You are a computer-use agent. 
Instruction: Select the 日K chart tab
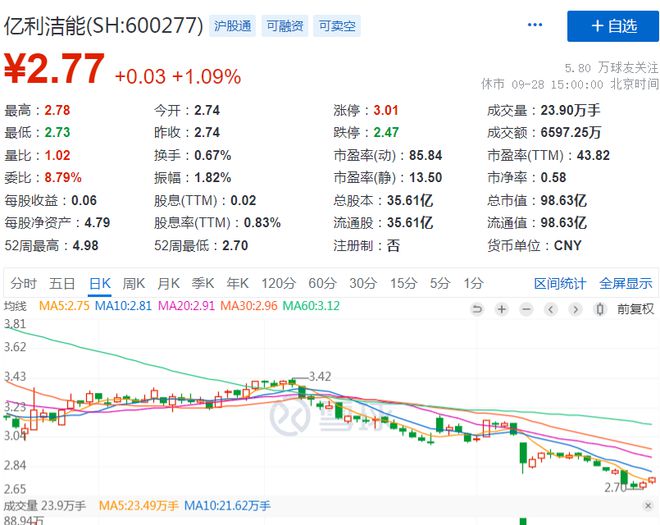point(100,283)
